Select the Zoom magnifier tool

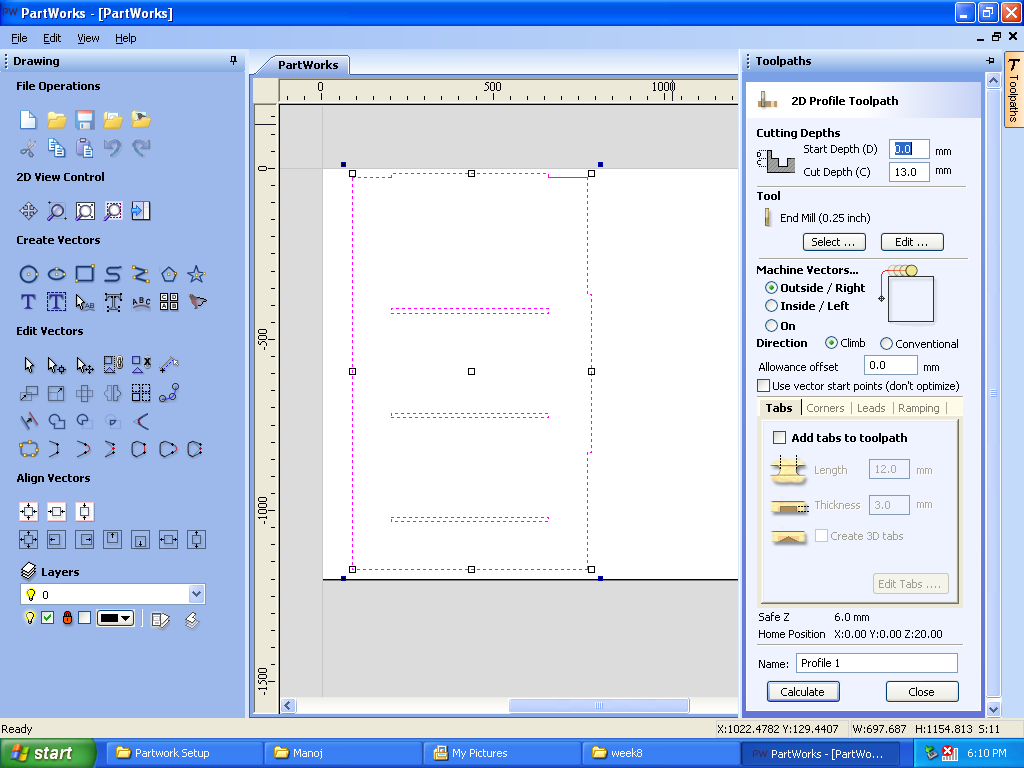(x=56, y=211)
